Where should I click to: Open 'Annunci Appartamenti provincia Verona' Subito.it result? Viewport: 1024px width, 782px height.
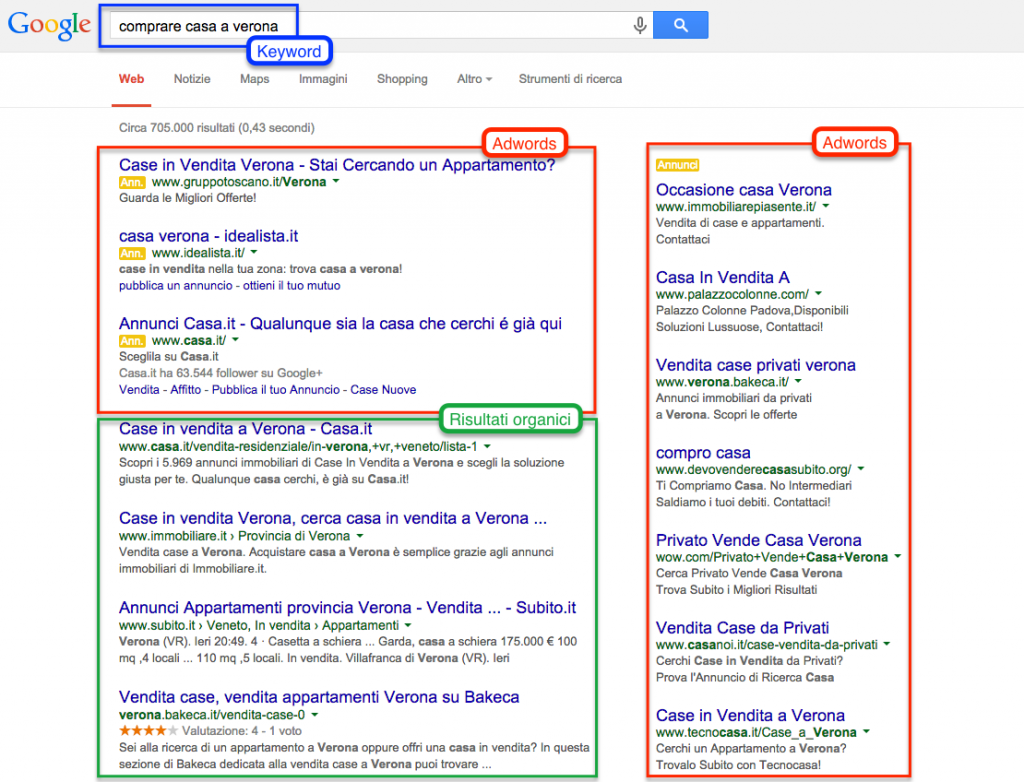[x=347, y=608]
